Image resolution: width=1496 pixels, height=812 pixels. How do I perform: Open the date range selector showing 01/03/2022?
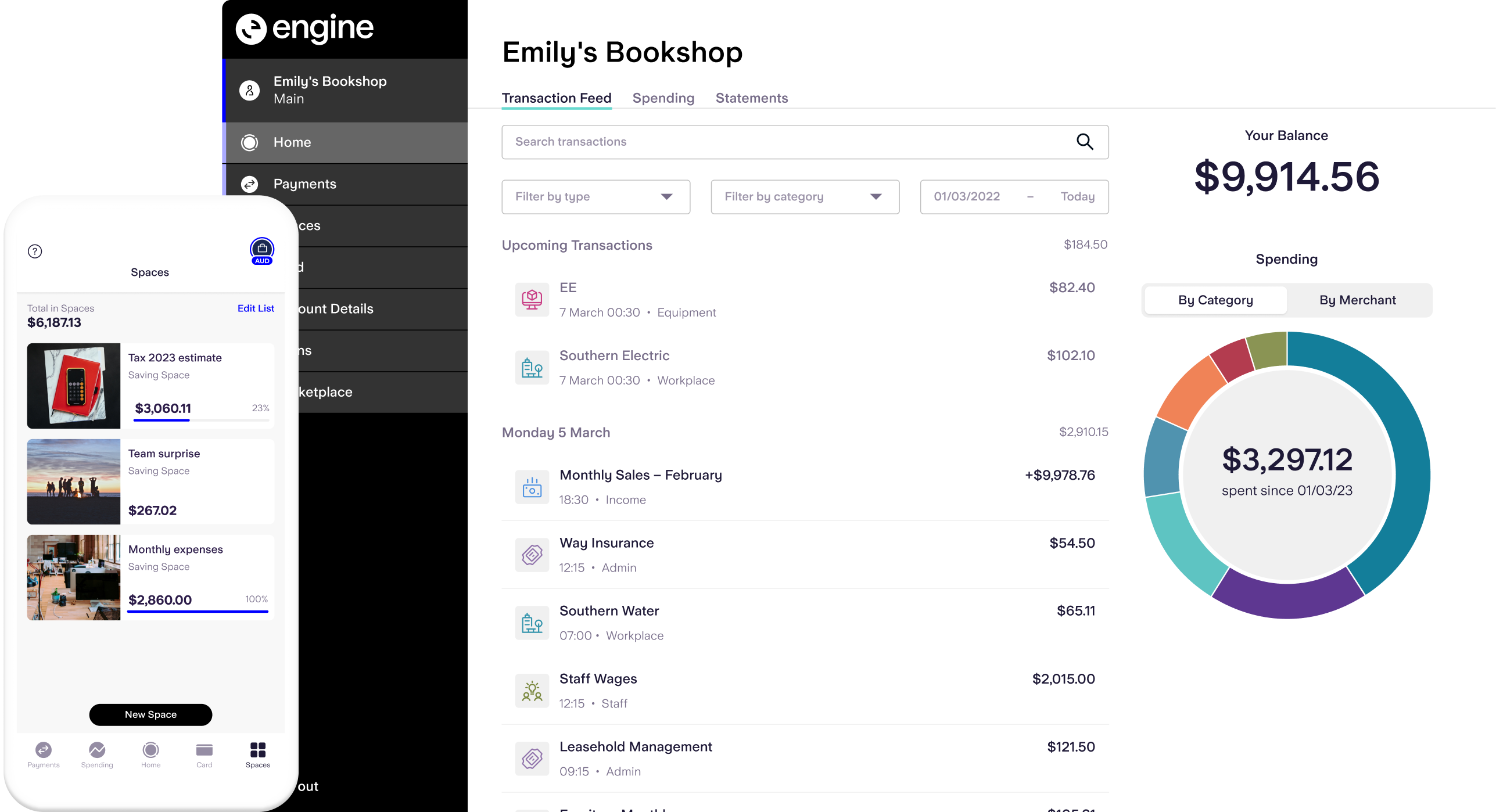click(1014, 196)
